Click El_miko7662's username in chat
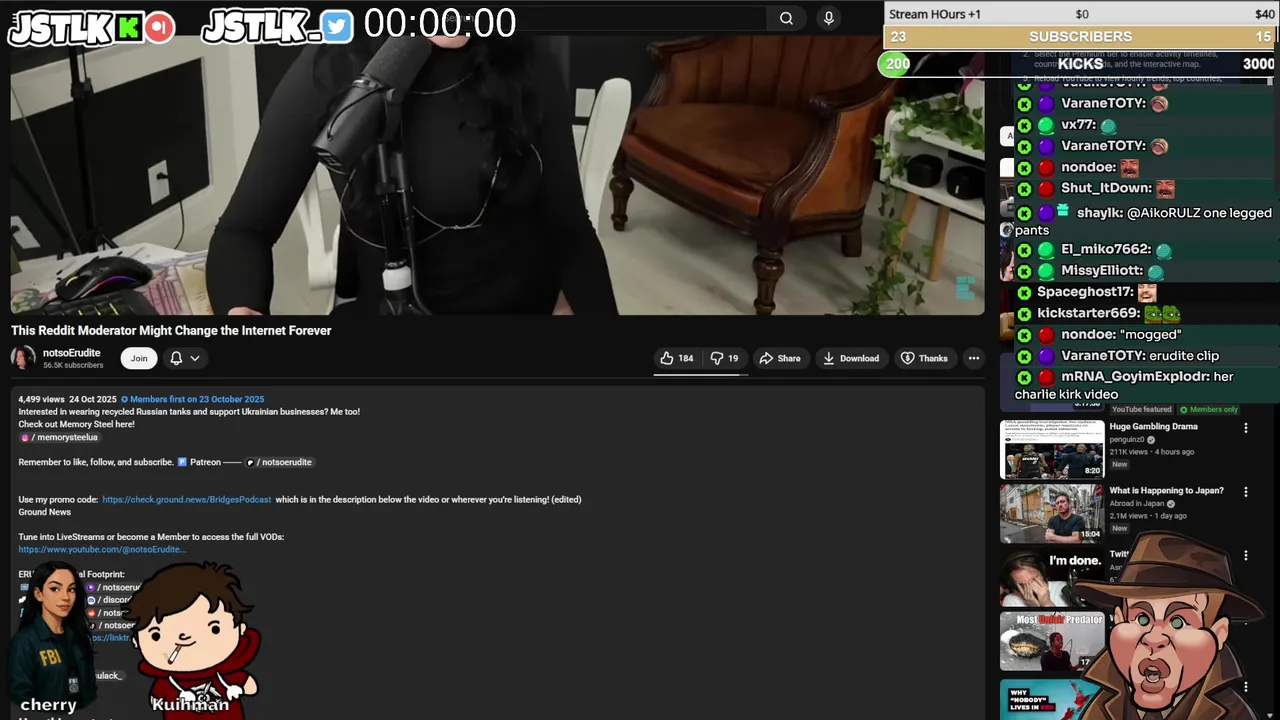Viewport: 1280px width, 720px height. [1106, 249]
